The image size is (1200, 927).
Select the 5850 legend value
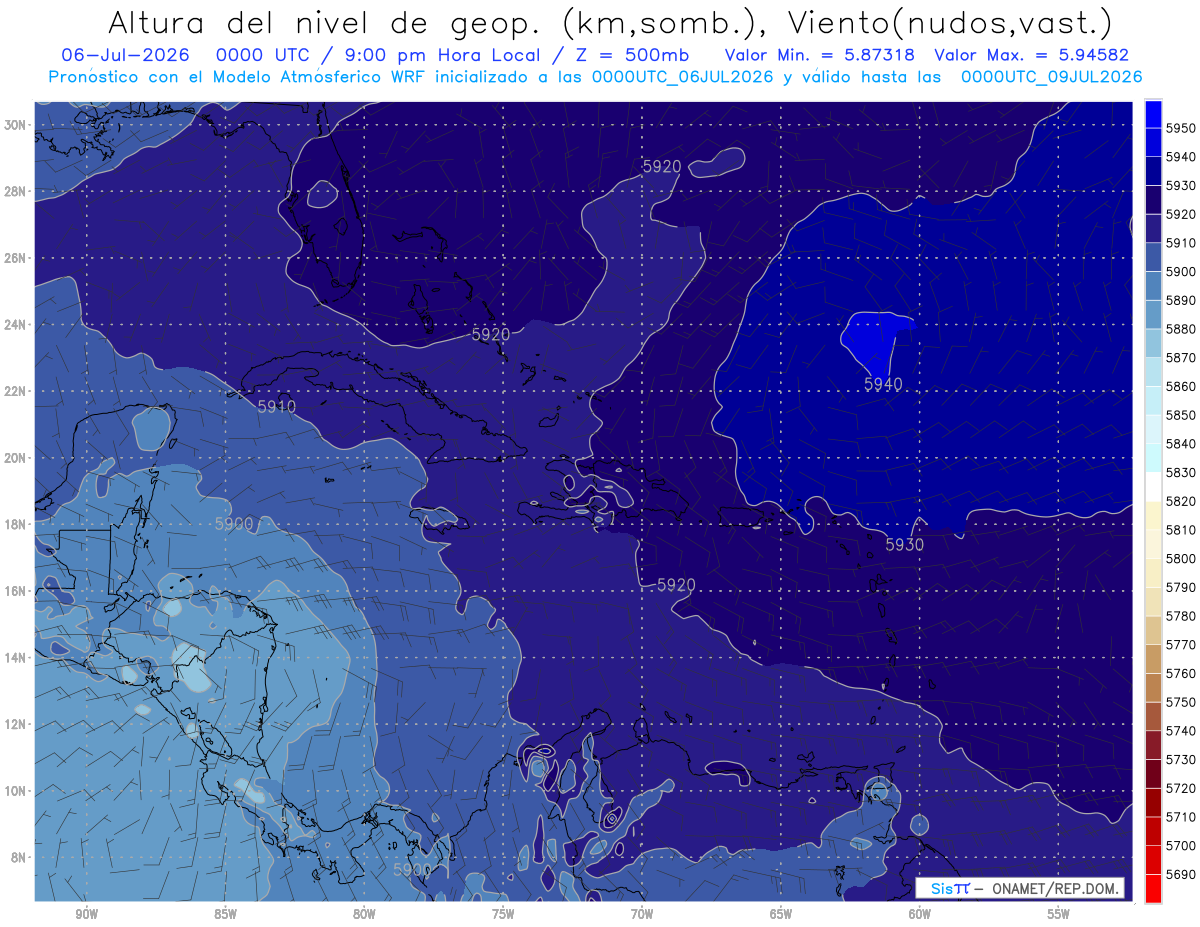[x=1181, y=415]
